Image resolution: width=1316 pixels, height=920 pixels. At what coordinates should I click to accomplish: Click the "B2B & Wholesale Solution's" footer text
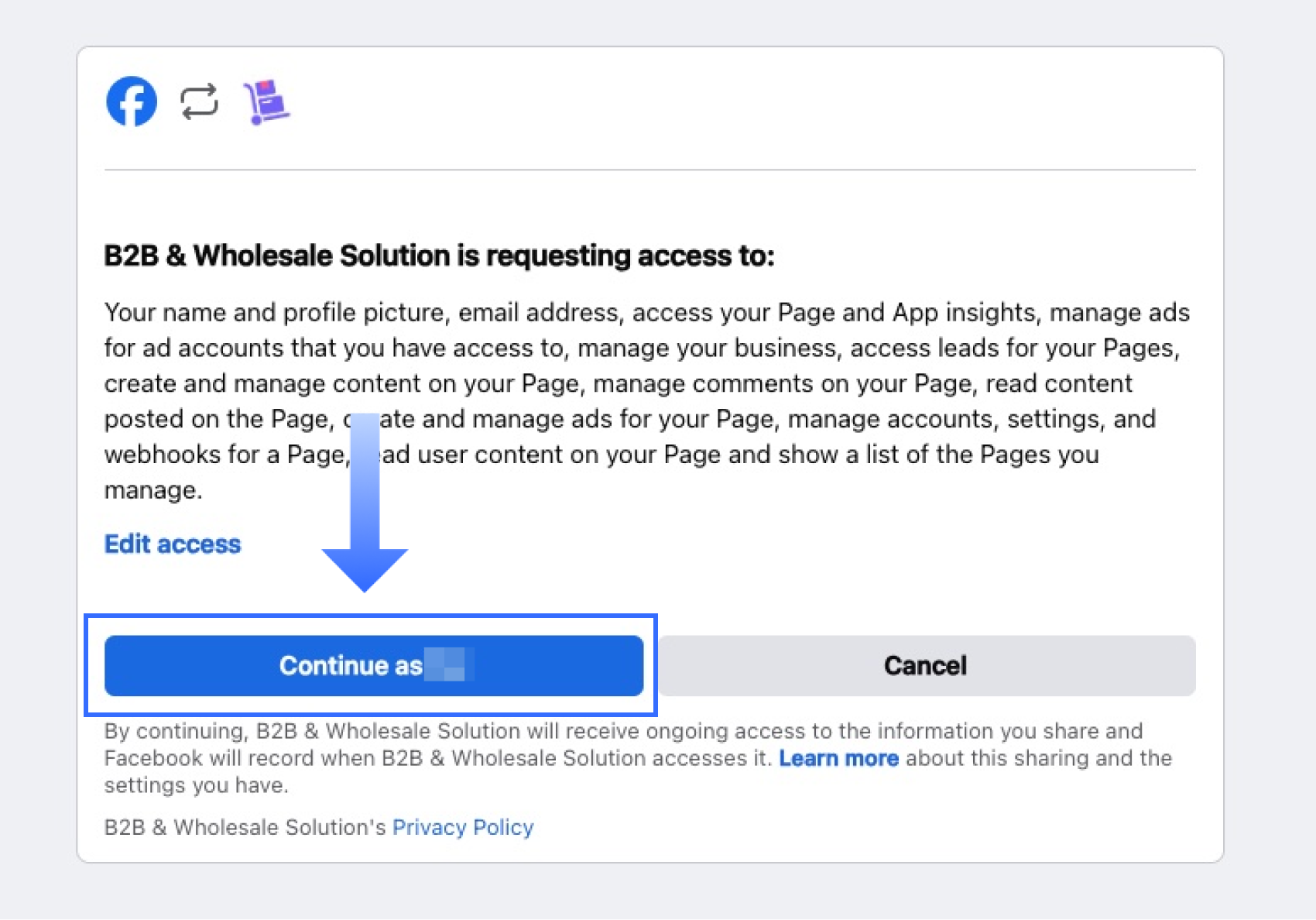(245, 828)
